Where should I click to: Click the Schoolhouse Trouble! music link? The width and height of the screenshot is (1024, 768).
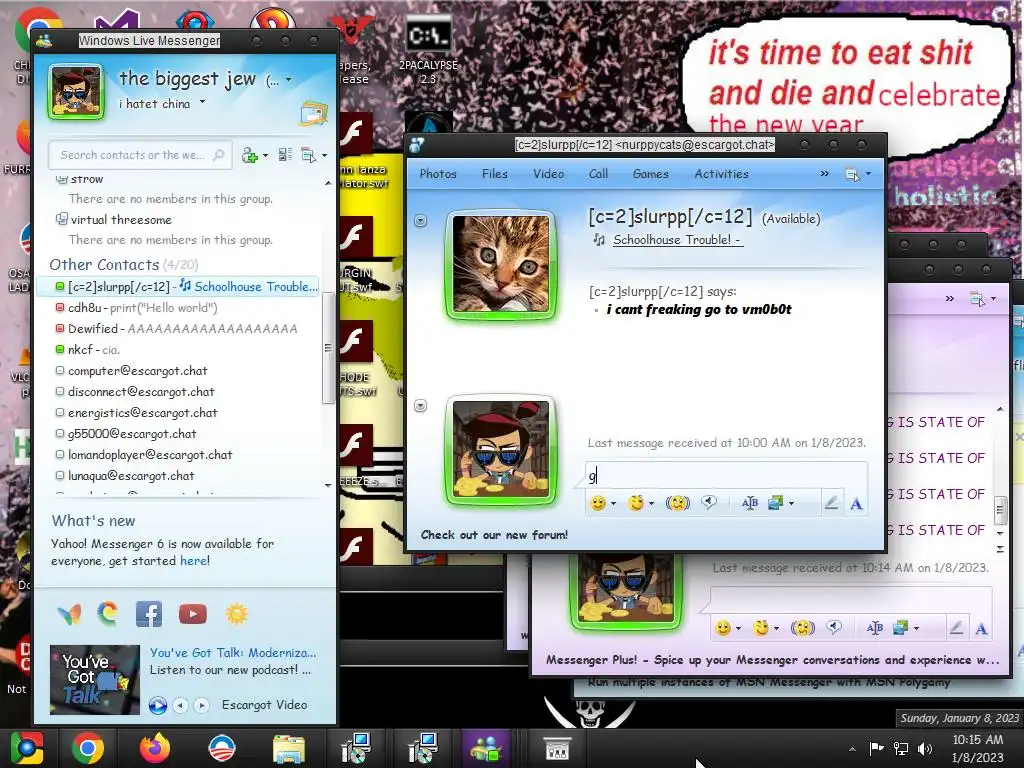(677, 240)
